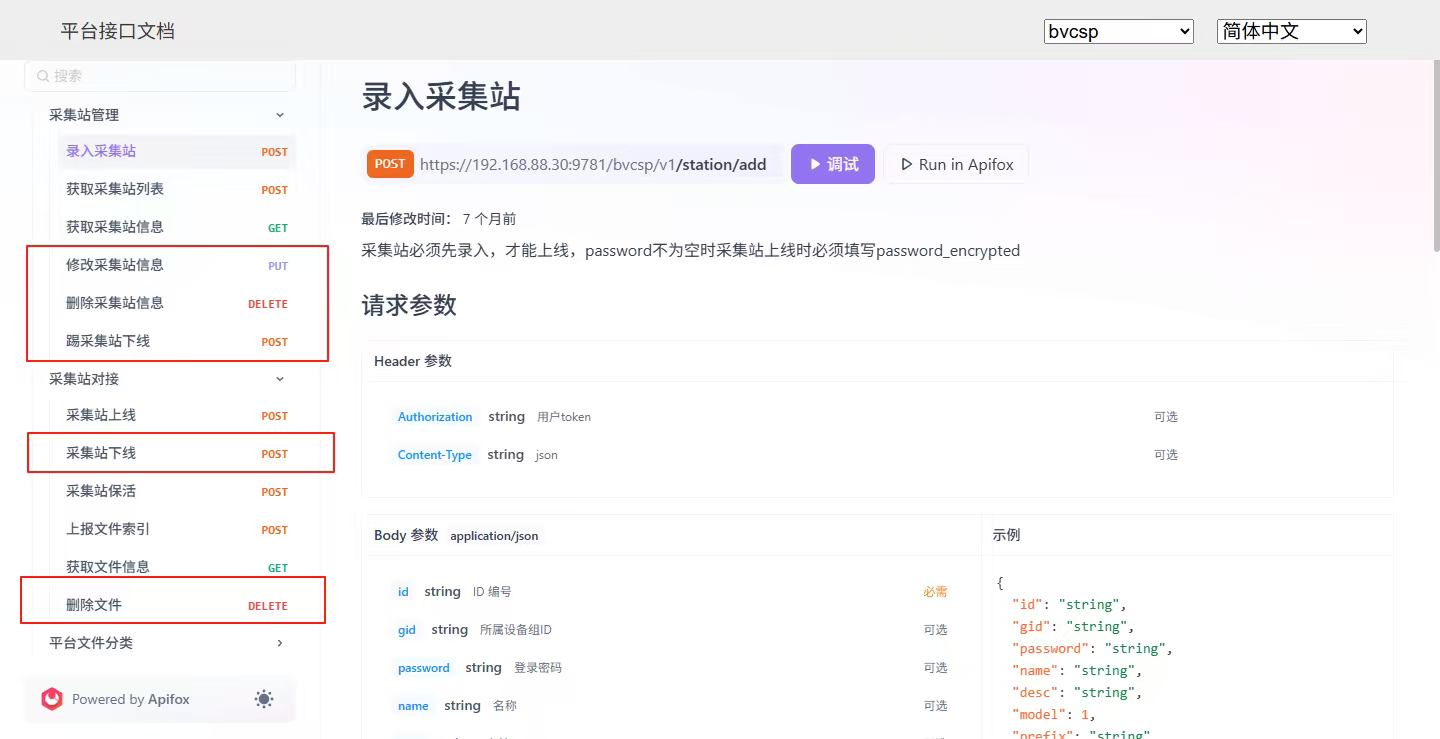Toggle the light/dark theme sun icon
The width and height of the screenshot is (1440, 739).
pos(264,699)
